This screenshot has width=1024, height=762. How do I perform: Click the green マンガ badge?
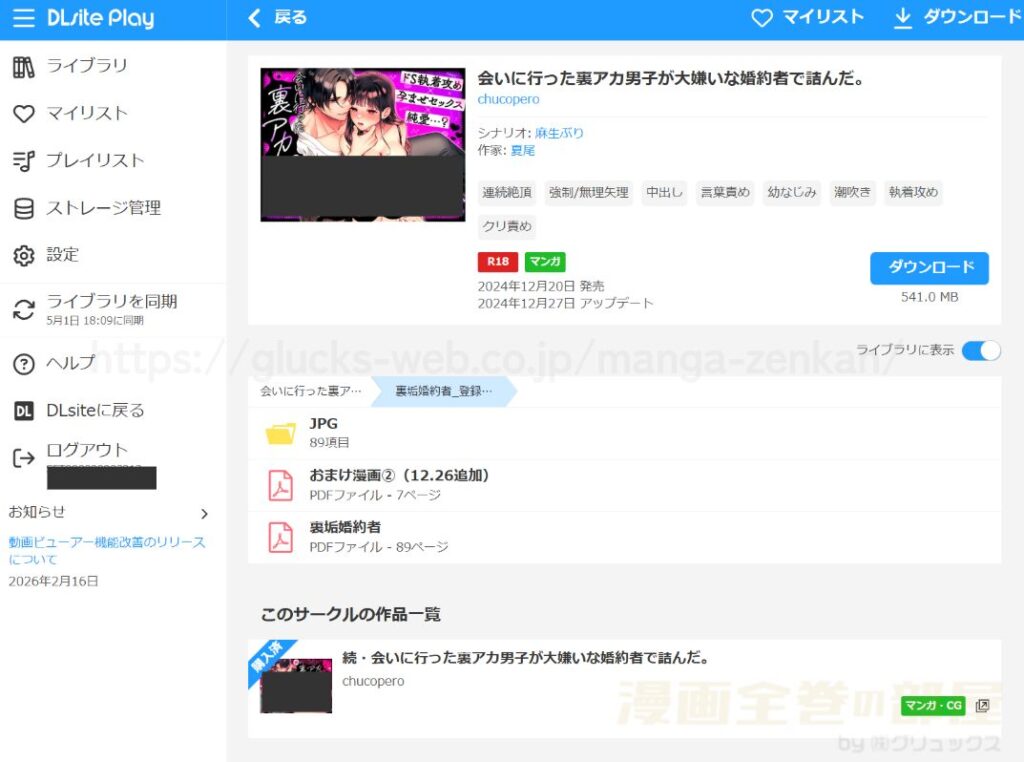point(545,262)
